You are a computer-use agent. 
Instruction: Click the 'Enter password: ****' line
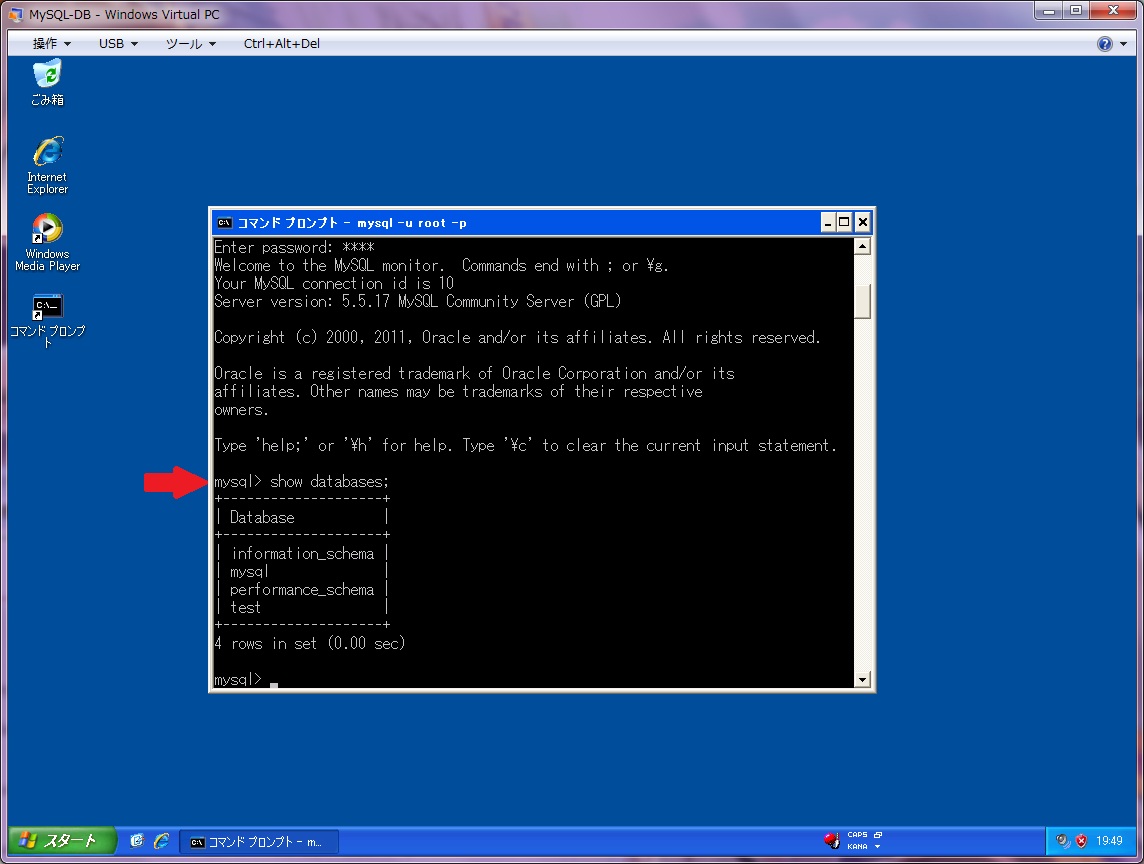(294, 247)
